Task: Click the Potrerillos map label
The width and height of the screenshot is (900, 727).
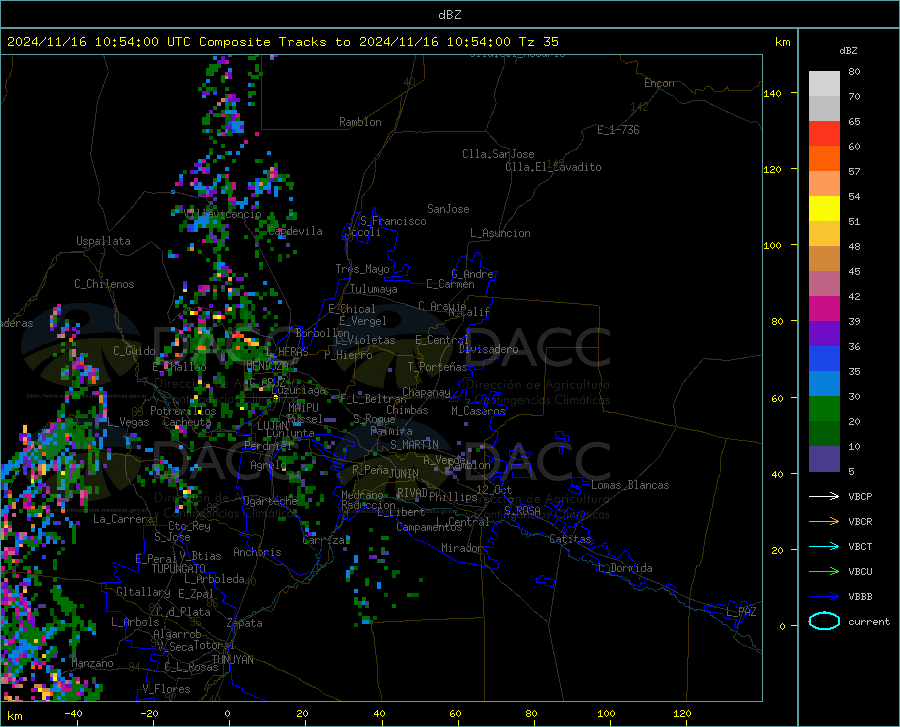Action: click(x=183, y=411)
